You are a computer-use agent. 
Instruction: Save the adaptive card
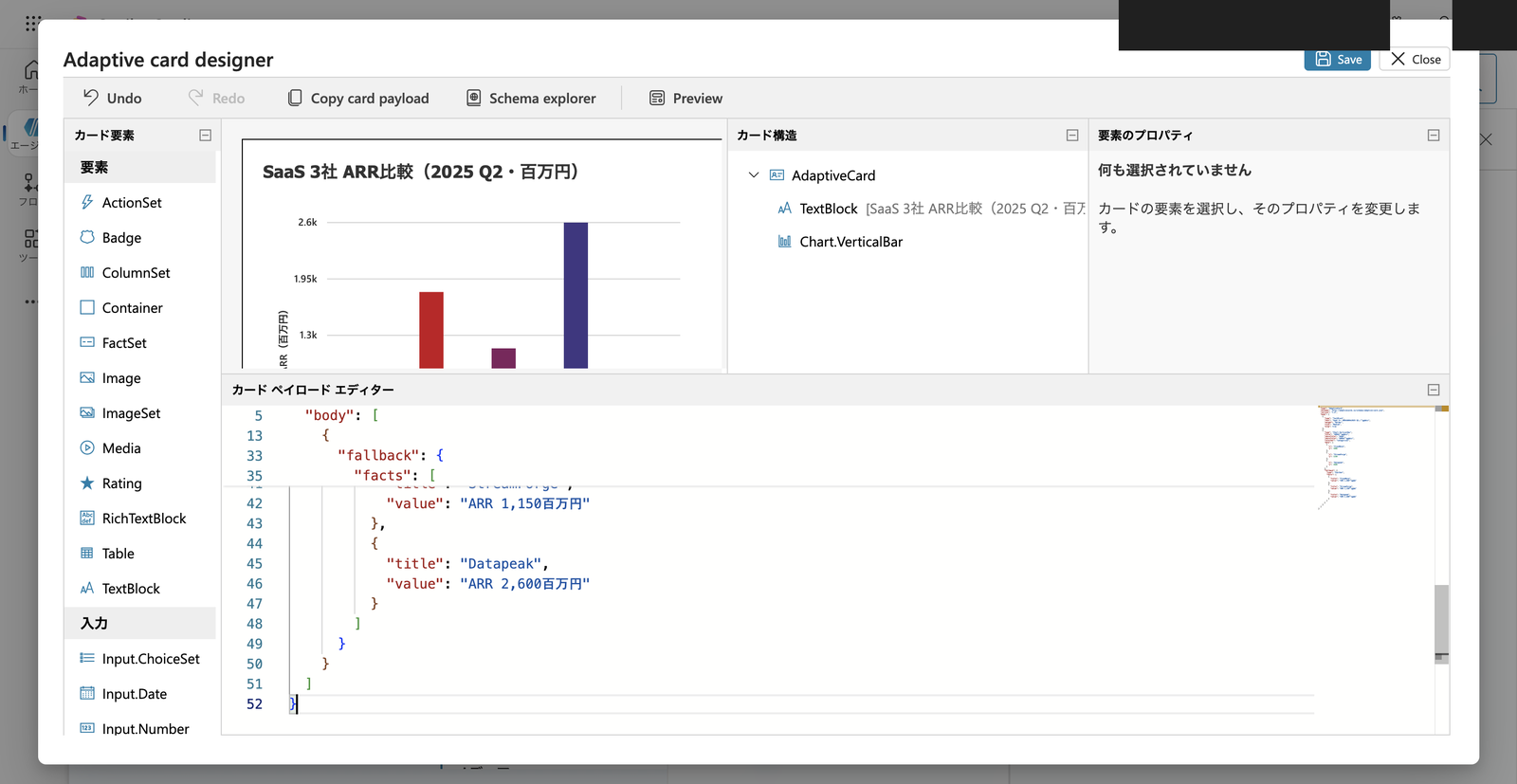click(1338, 59)
